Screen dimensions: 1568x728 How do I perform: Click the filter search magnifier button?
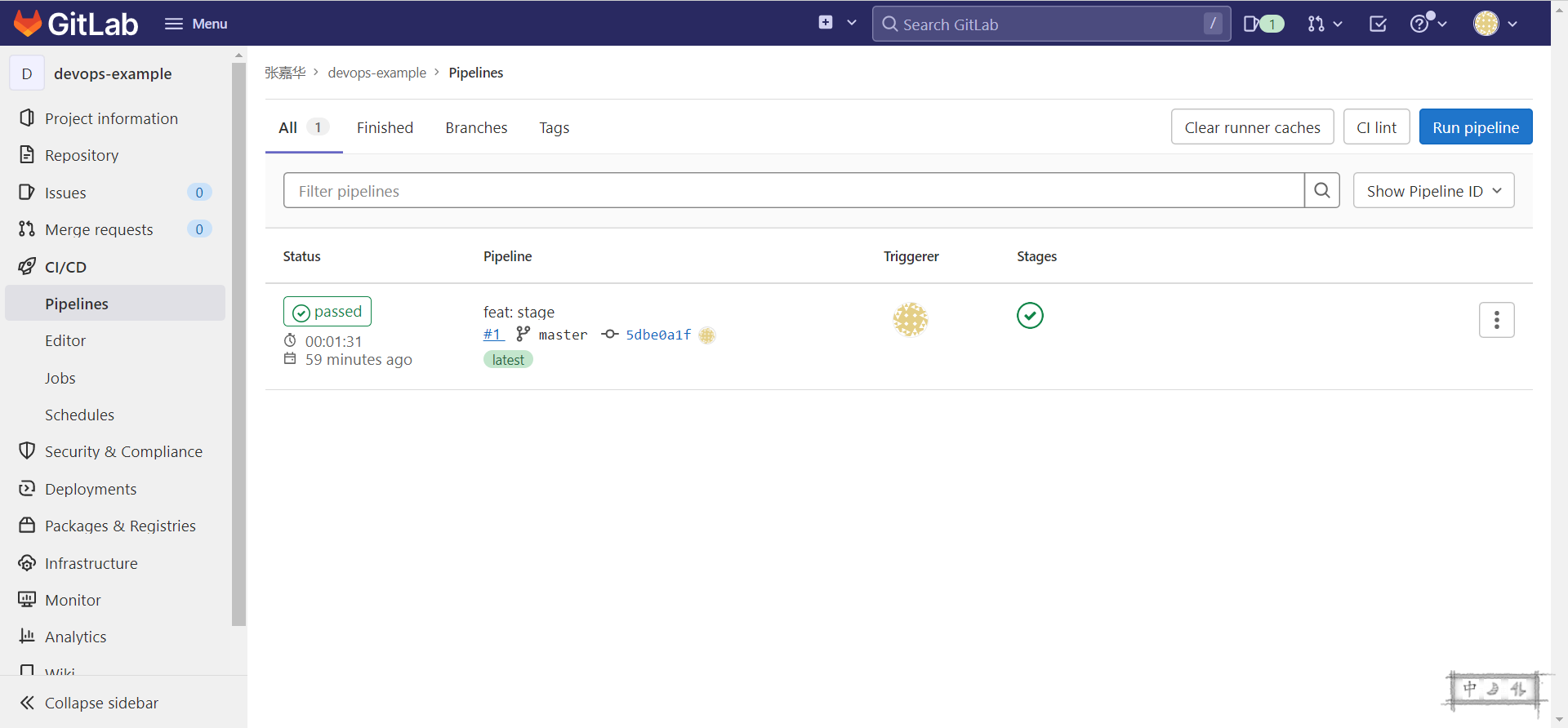[x=1321, y=190]
